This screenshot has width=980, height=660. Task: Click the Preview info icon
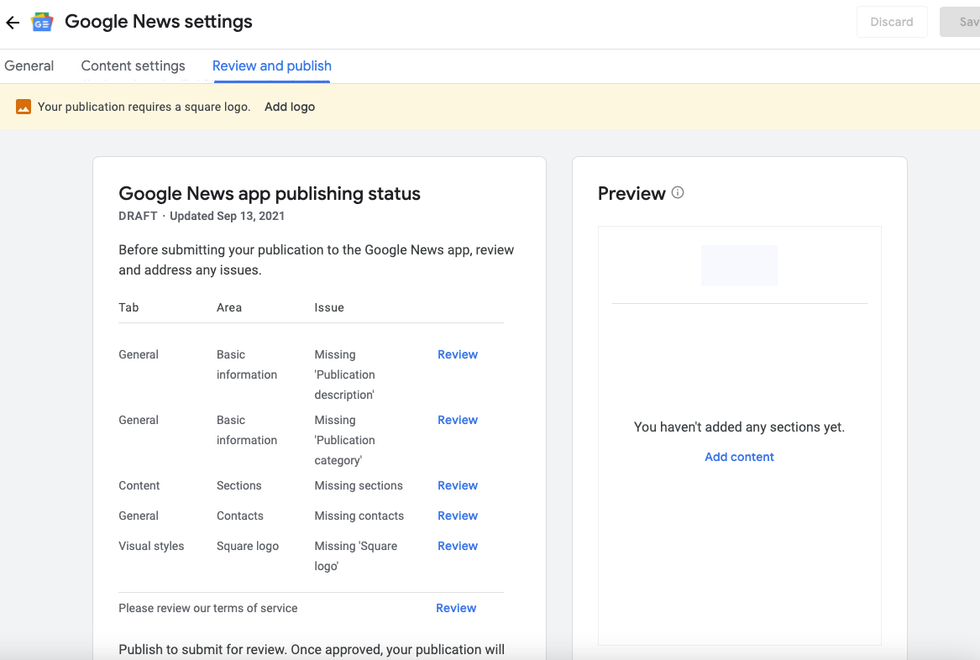click(678, 193)
